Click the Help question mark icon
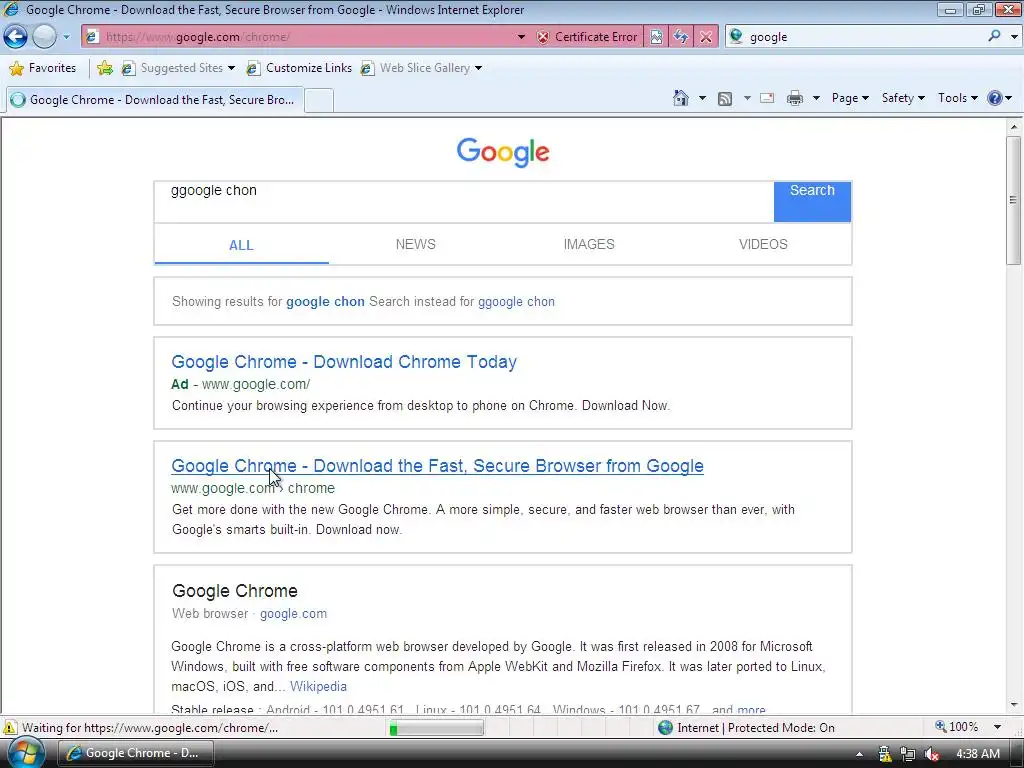Viewport: 1024px width, 768px height. (x=995, y=99)
